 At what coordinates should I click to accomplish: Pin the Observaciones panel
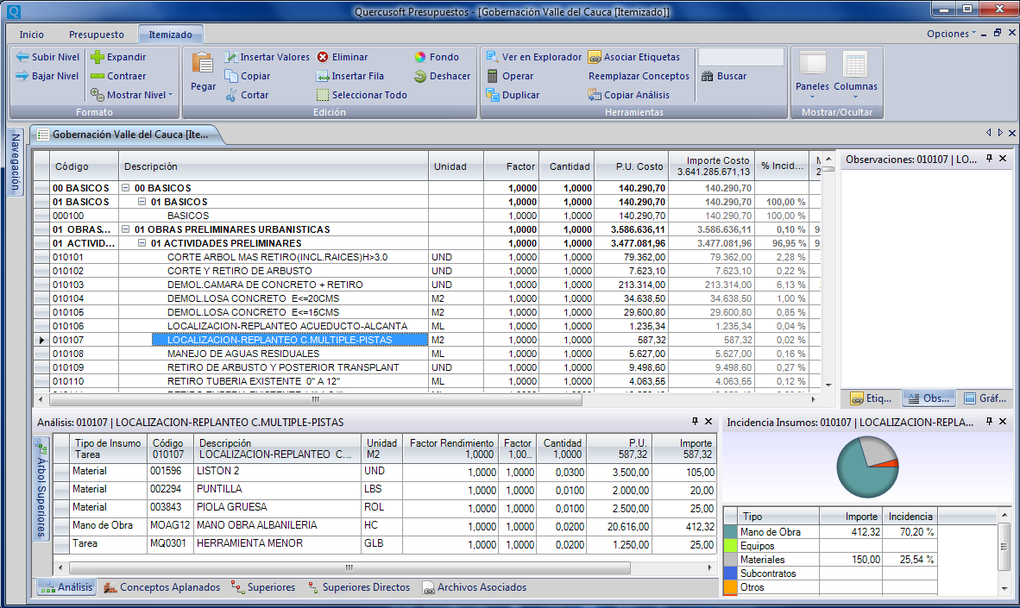pos(989,158)
